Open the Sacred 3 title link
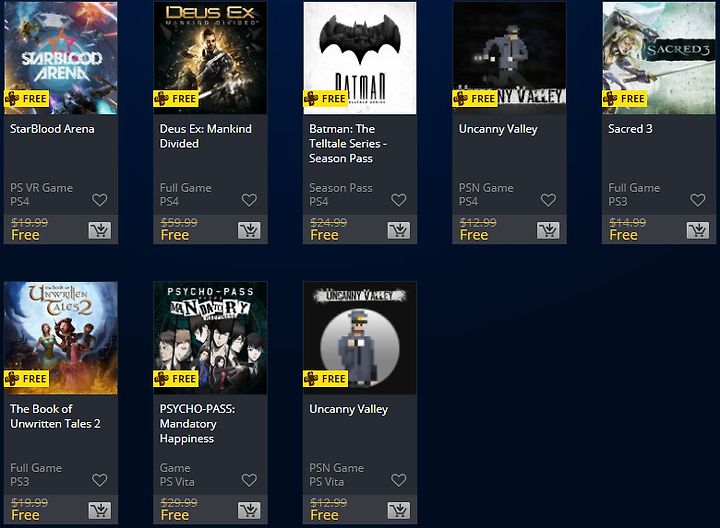The height and width of the screenshot is (528, 720). click(630, 129)
